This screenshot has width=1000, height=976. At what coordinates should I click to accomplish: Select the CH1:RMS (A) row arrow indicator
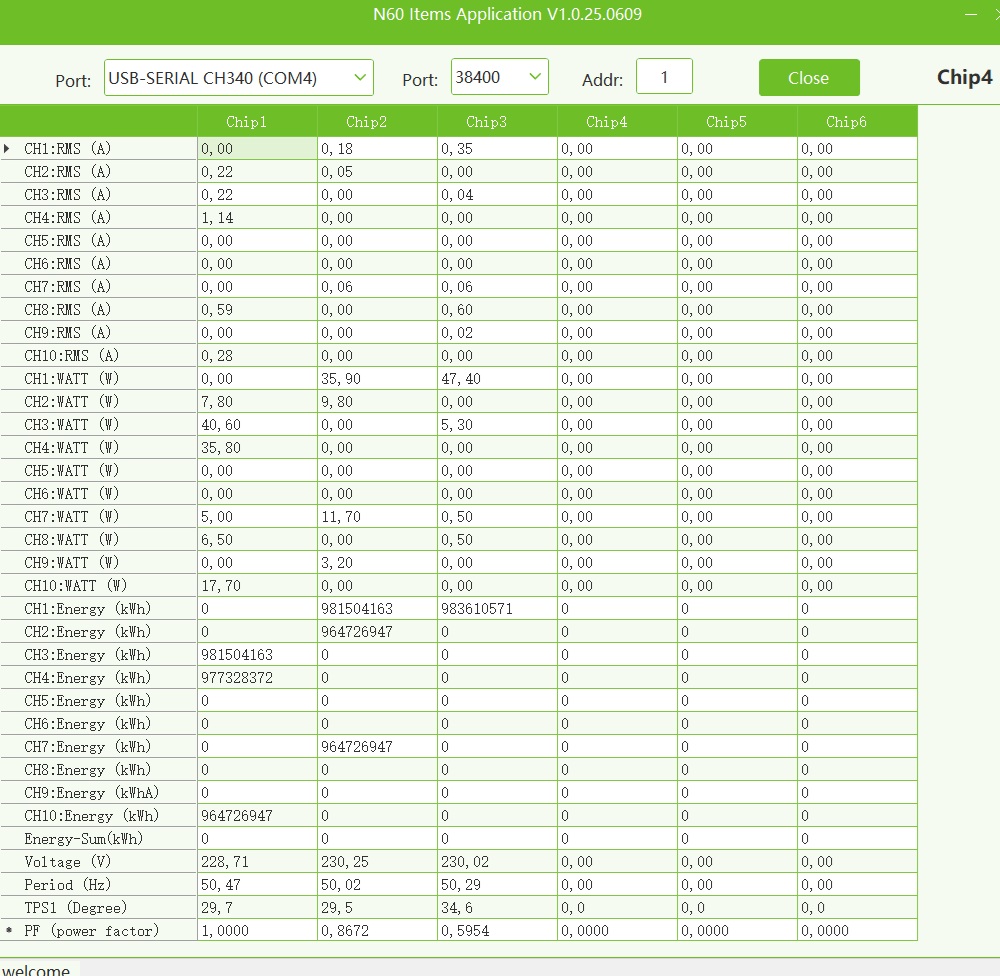point(8,149)
